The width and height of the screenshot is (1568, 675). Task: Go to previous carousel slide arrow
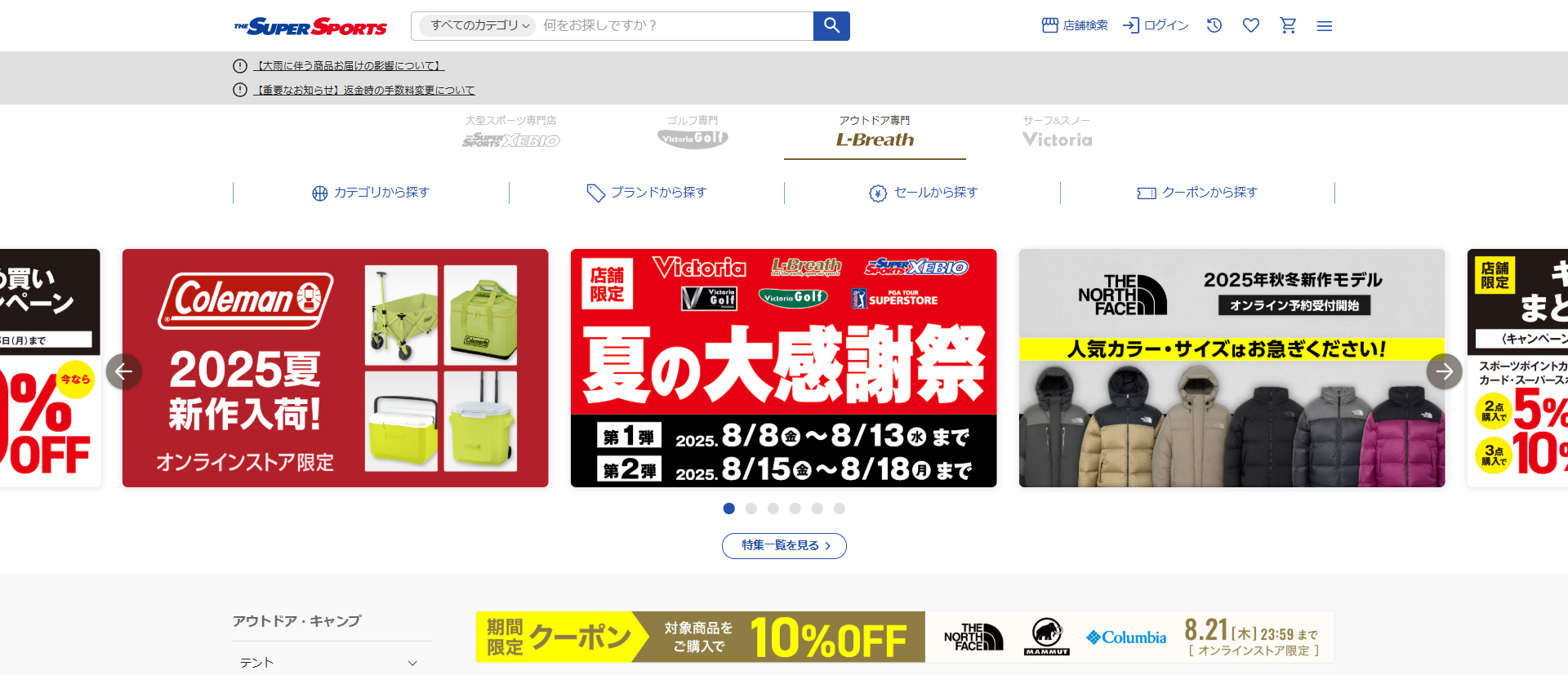coord(124,371)
